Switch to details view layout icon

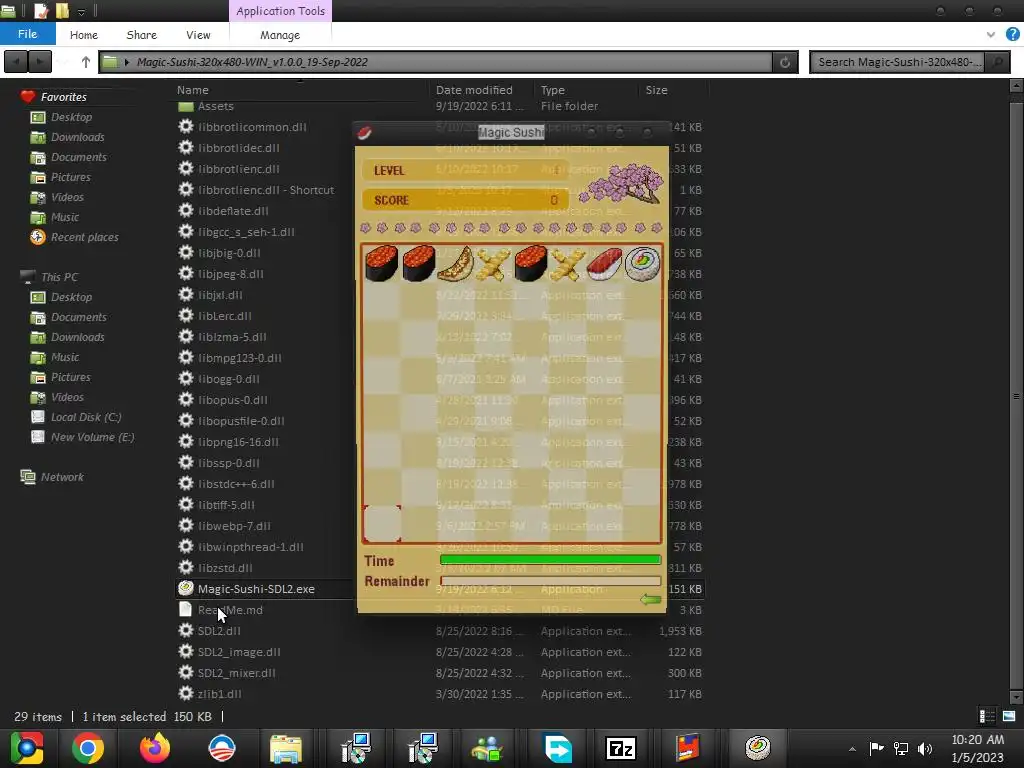[x=987, y=716]
